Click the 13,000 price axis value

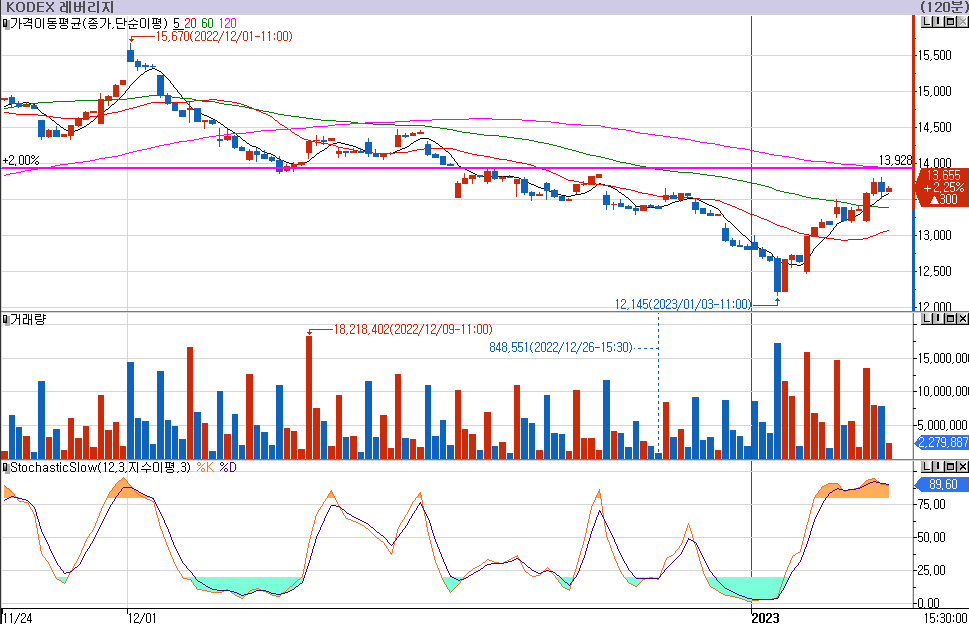point(934,235)
